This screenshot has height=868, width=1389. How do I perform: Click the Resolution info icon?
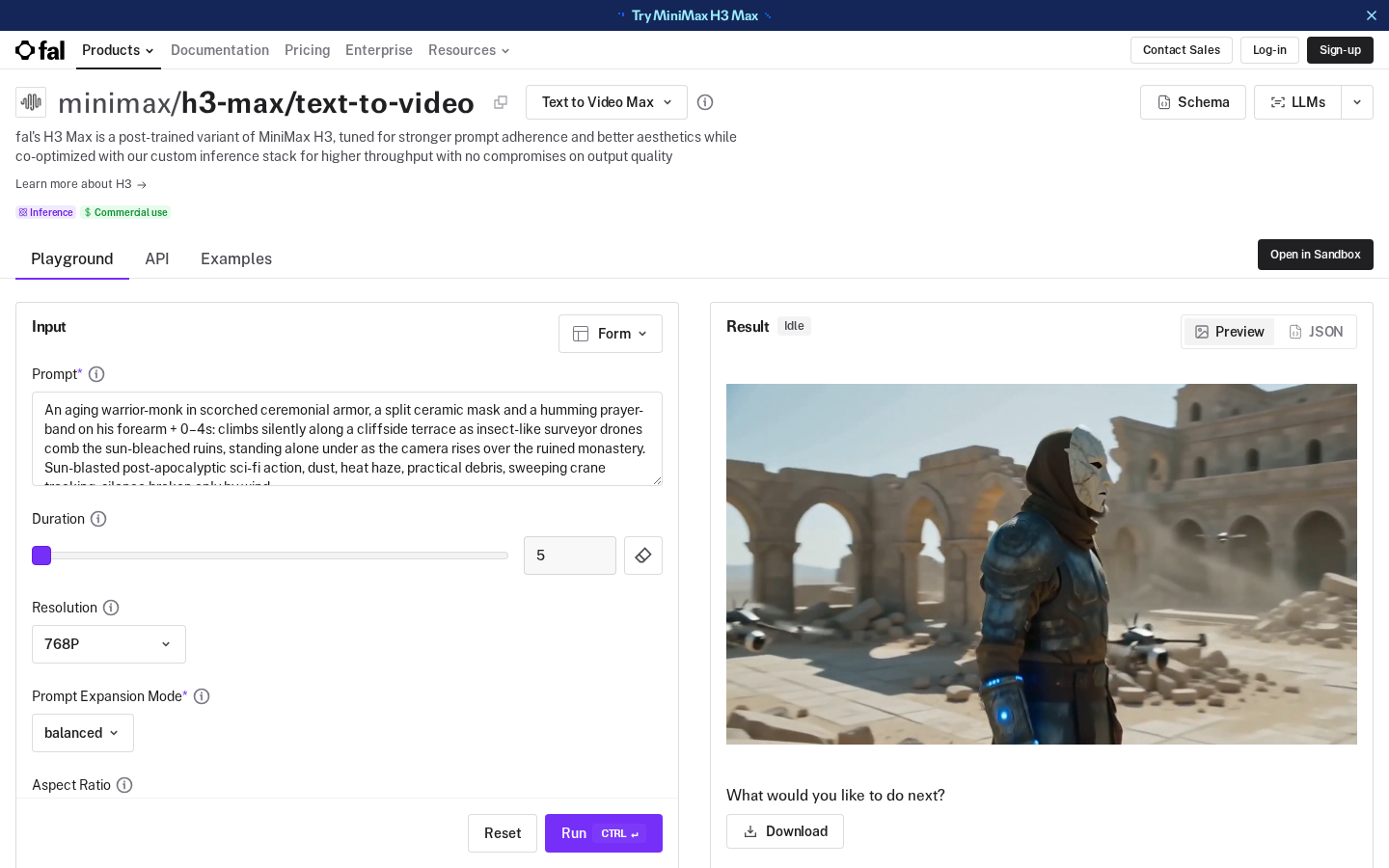111,608
